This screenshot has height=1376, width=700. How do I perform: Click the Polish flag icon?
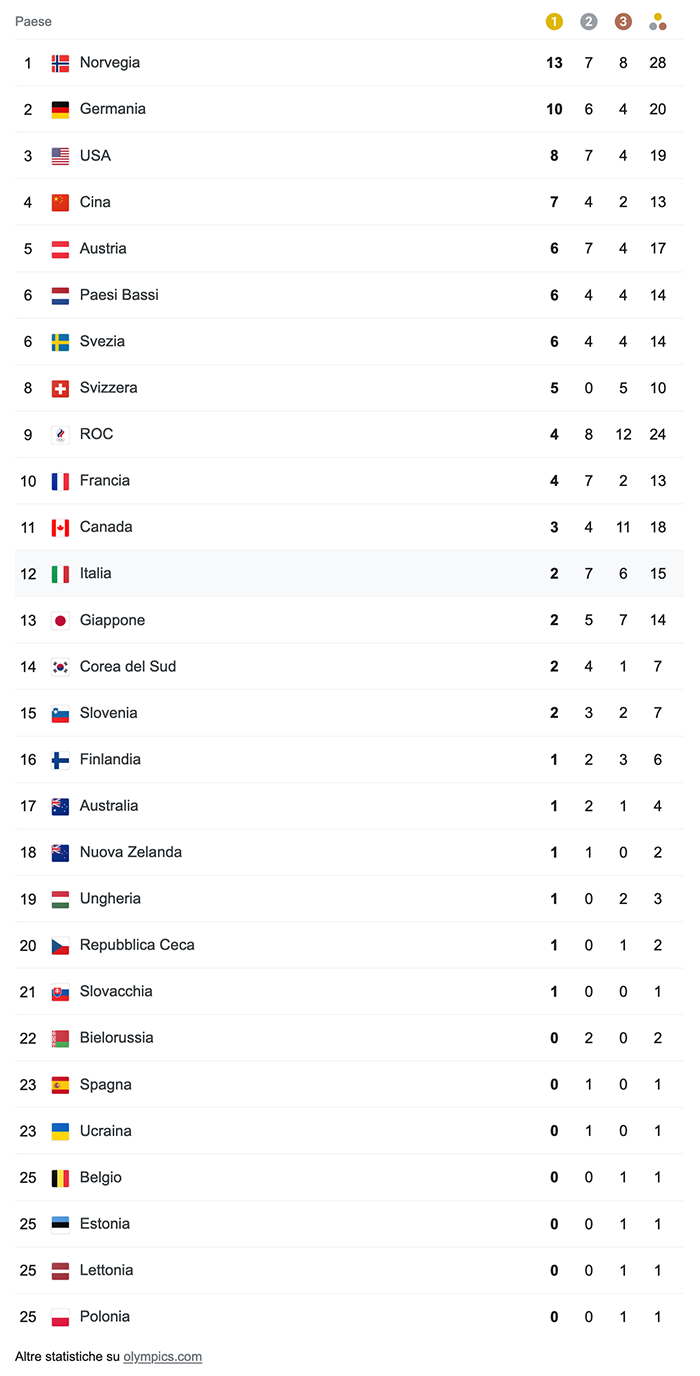pyautogui.click(x=60, y=1317)
